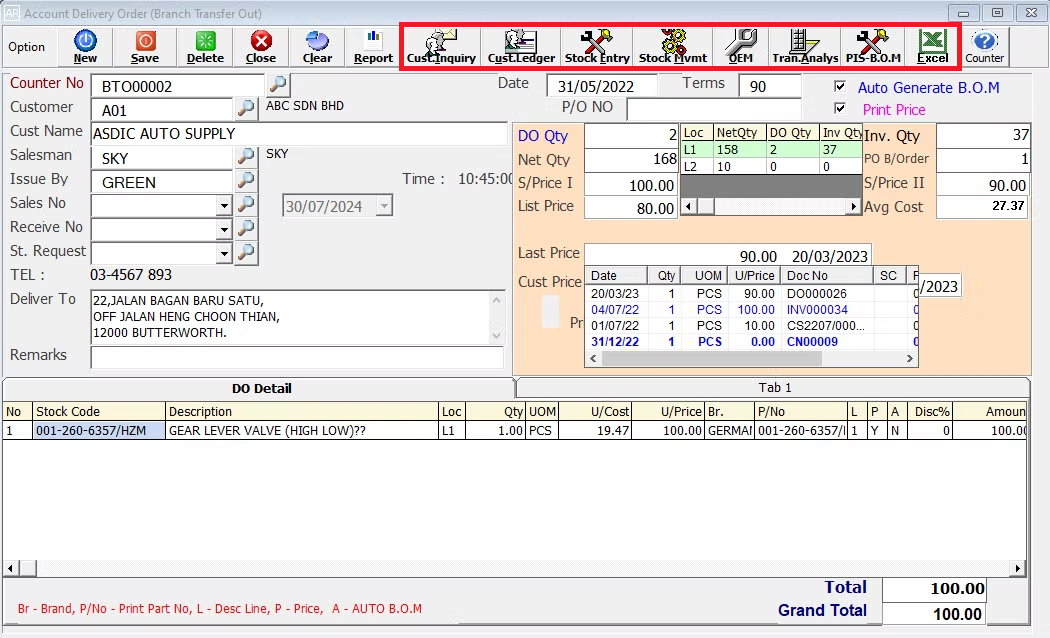Open Tran.Analys tool
The image size is (1050, 638).
(x=804, y=47)
